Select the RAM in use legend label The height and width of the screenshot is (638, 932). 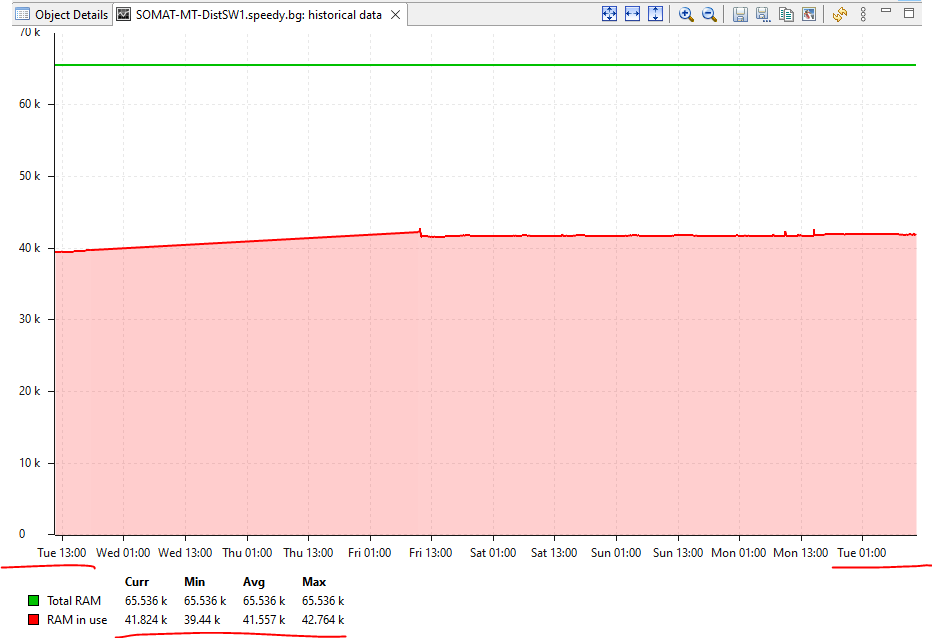[77, 620]
